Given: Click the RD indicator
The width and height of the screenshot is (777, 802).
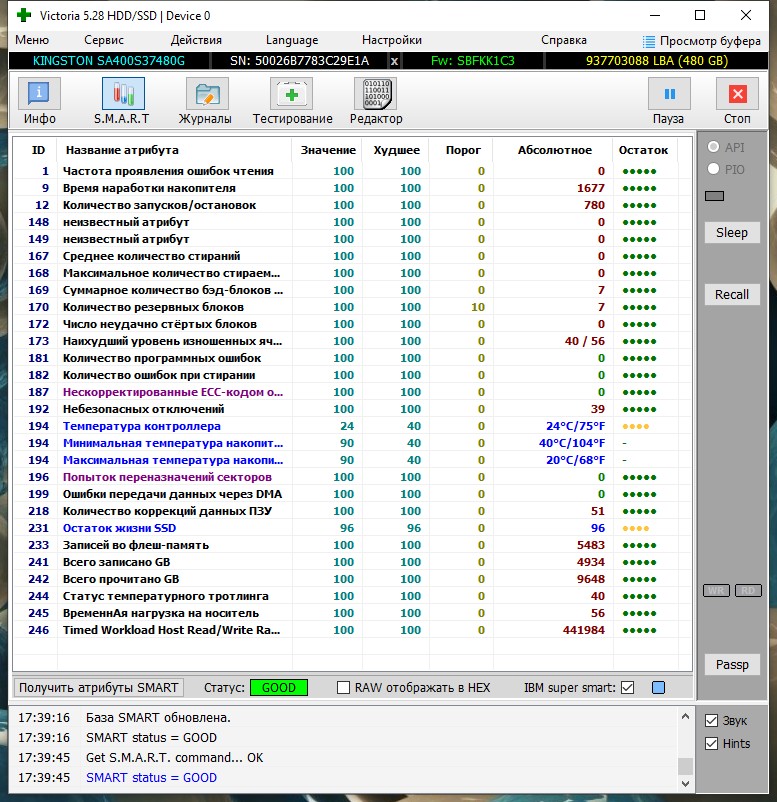Looking at the screenshot, I should [x=748, y=591].
